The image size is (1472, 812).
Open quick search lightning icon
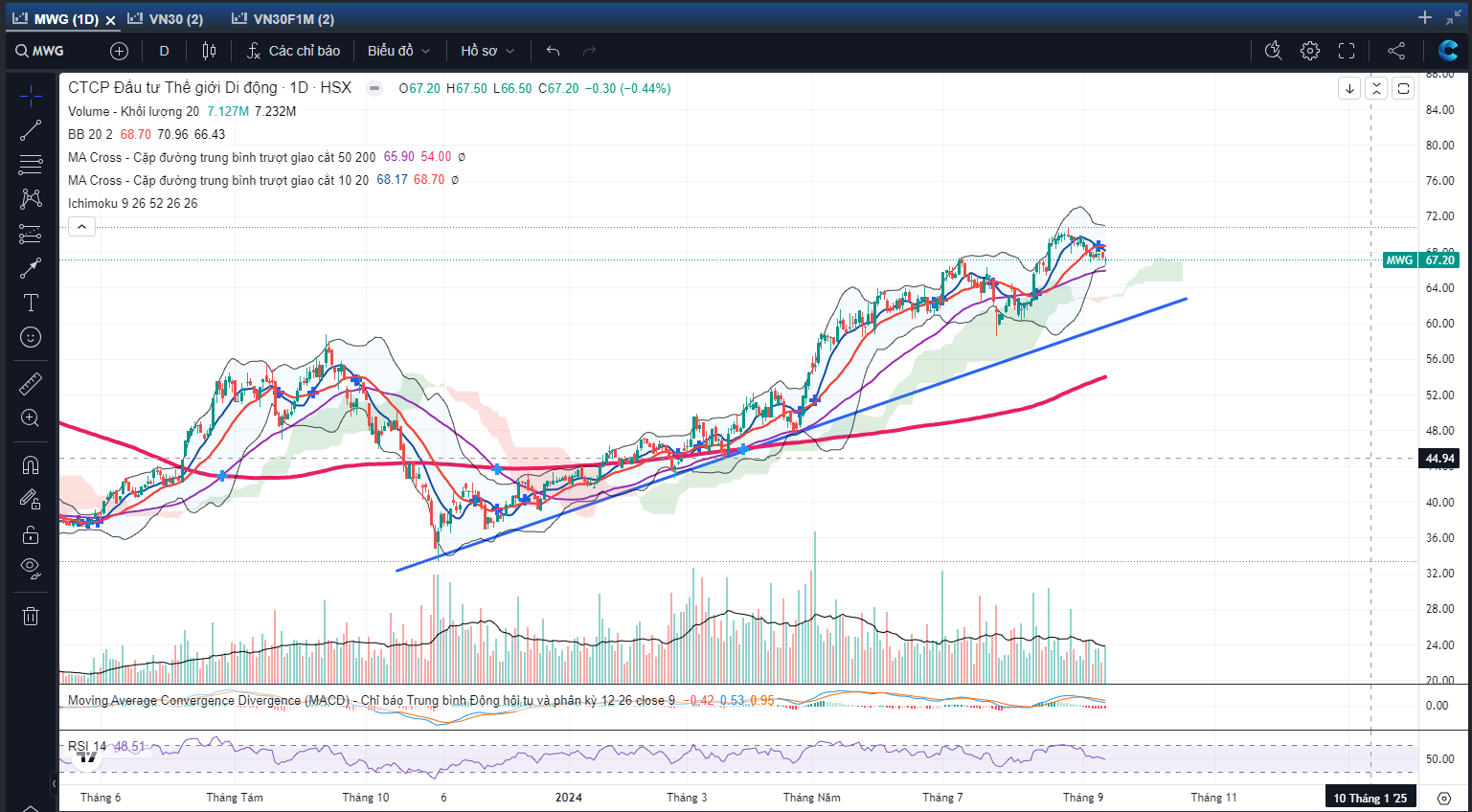[1273, 51]
